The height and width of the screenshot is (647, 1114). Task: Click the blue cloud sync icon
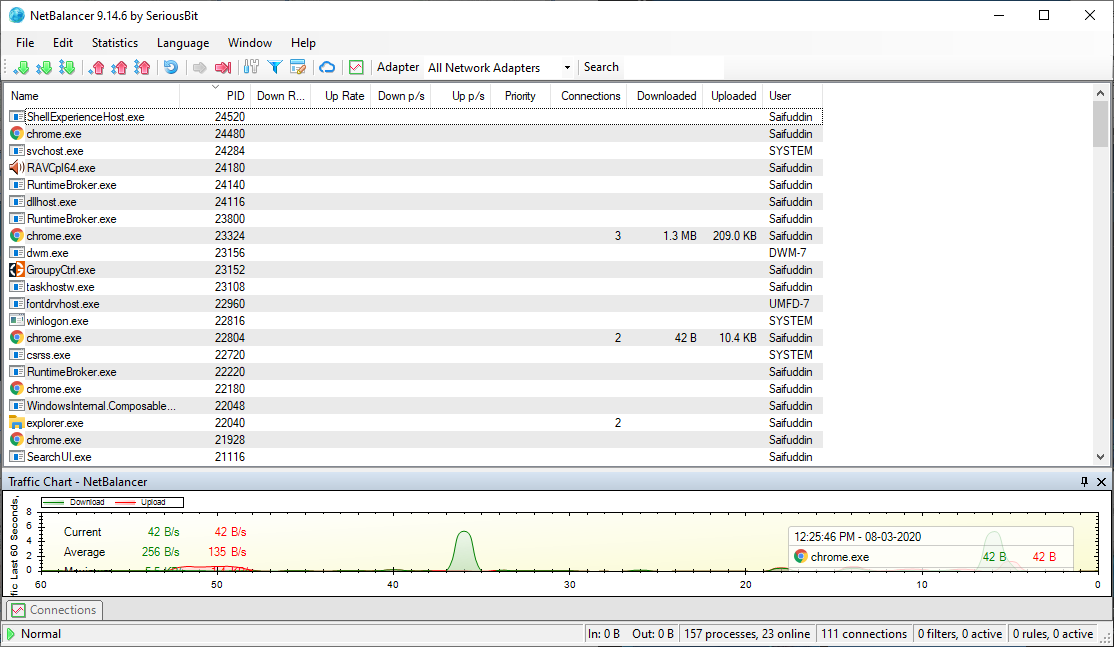pyautogui.click(x=327, y=67)
